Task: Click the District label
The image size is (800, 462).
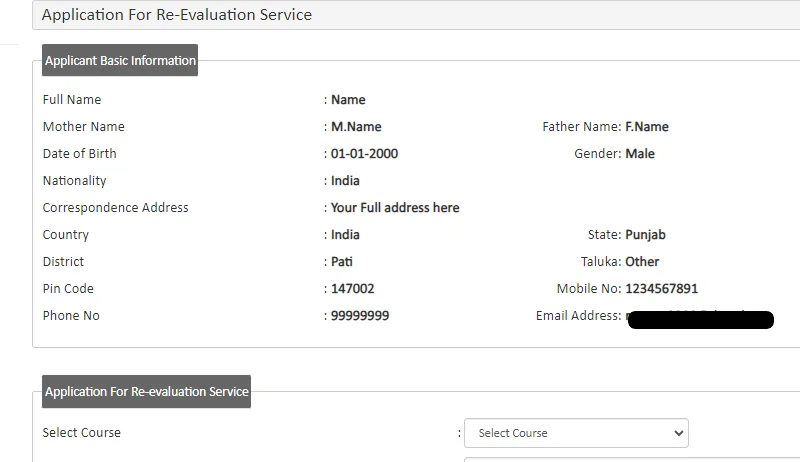Action: (x=63, y=262)
